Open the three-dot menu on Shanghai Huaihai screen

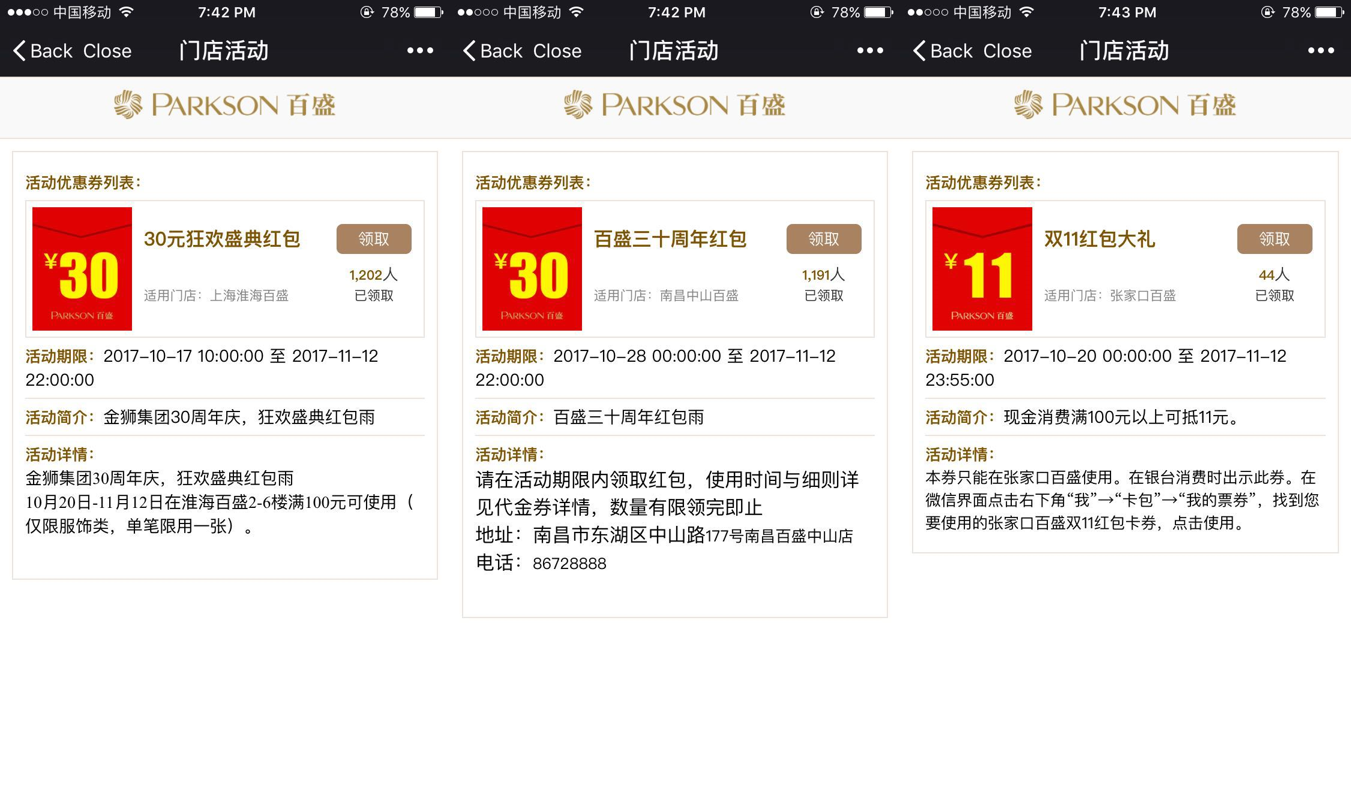click(x=420, y=51)
